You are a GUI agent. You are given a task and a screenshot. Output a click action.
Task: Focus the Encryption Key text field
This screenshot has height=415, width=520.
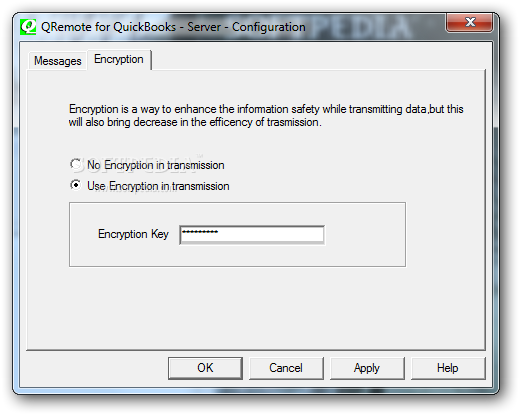click(252, 235)
